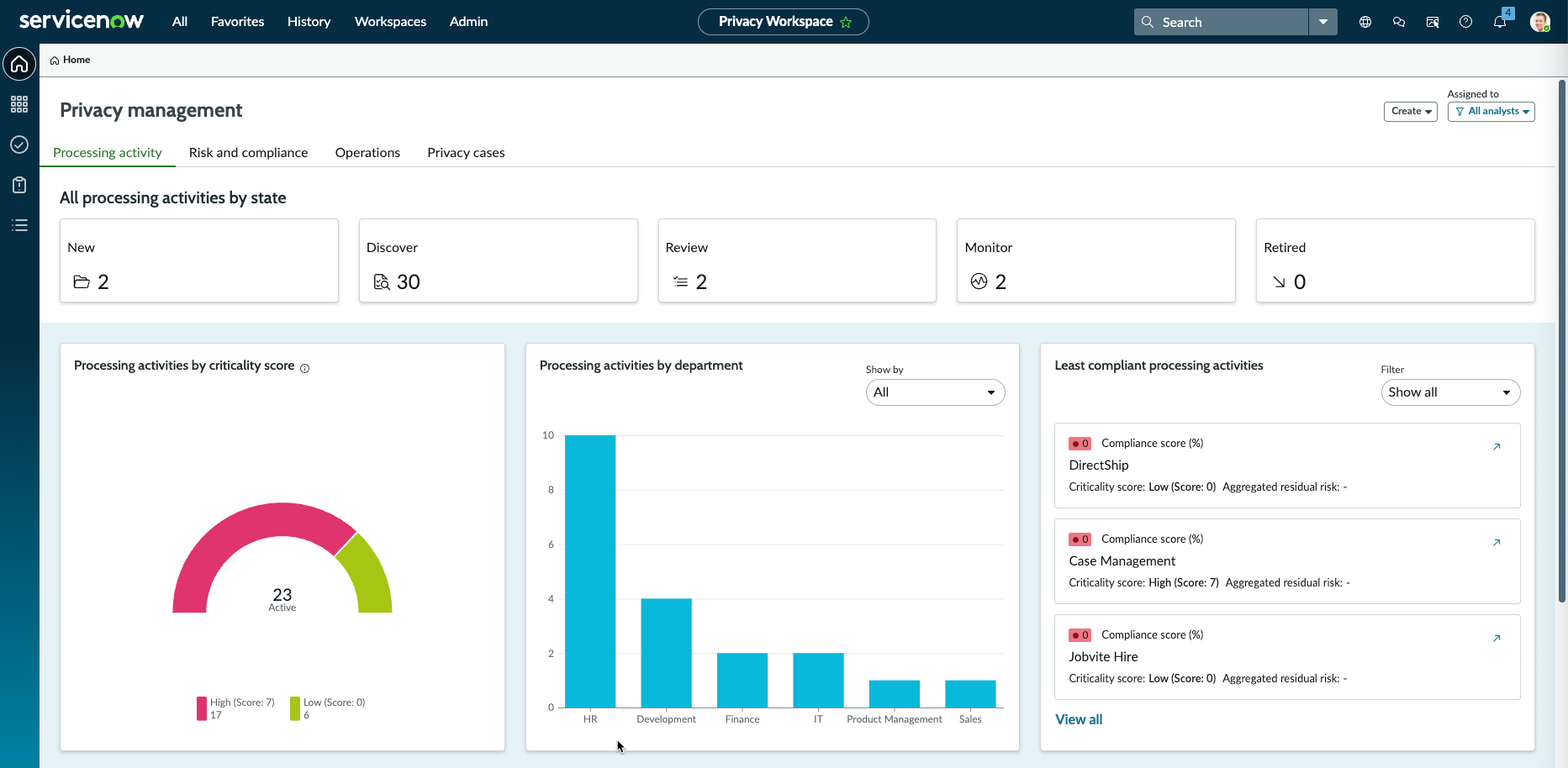This screenshot has height=768, width=1568.
Task: Click the Development bar in department chart
Action: 666,653
